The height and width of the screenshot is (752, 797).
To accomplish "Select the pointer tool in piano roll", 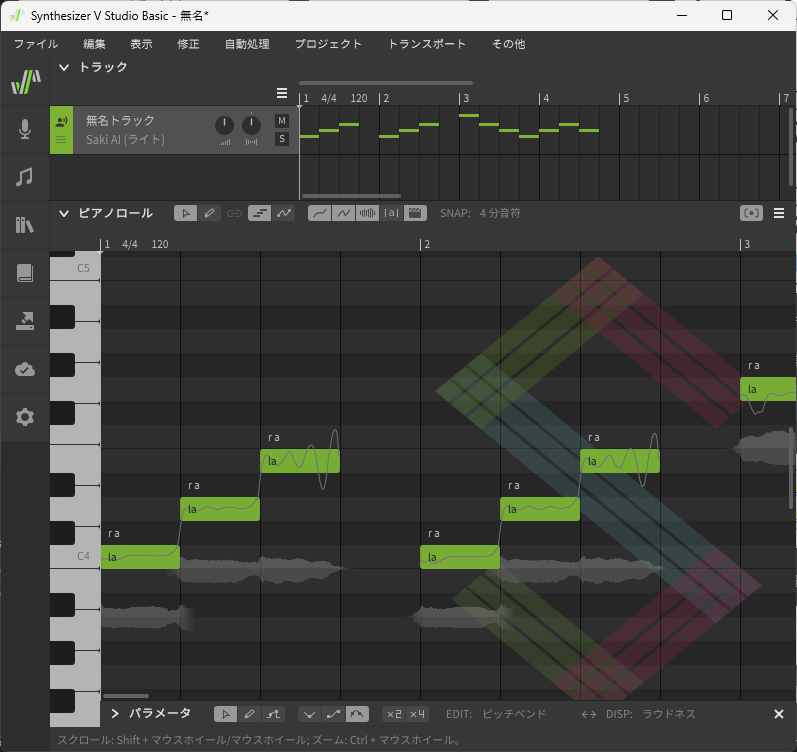I will pyautogui.click(x=185, y=213).
